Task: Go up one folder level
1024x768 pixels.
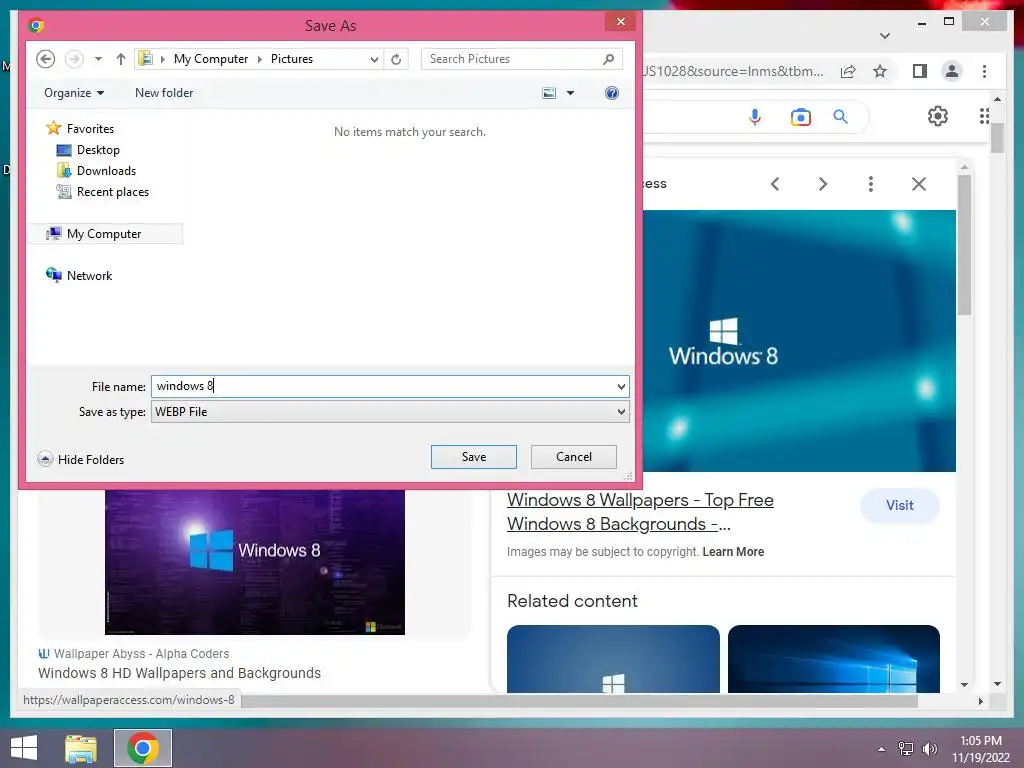Action: coord(121,59)
